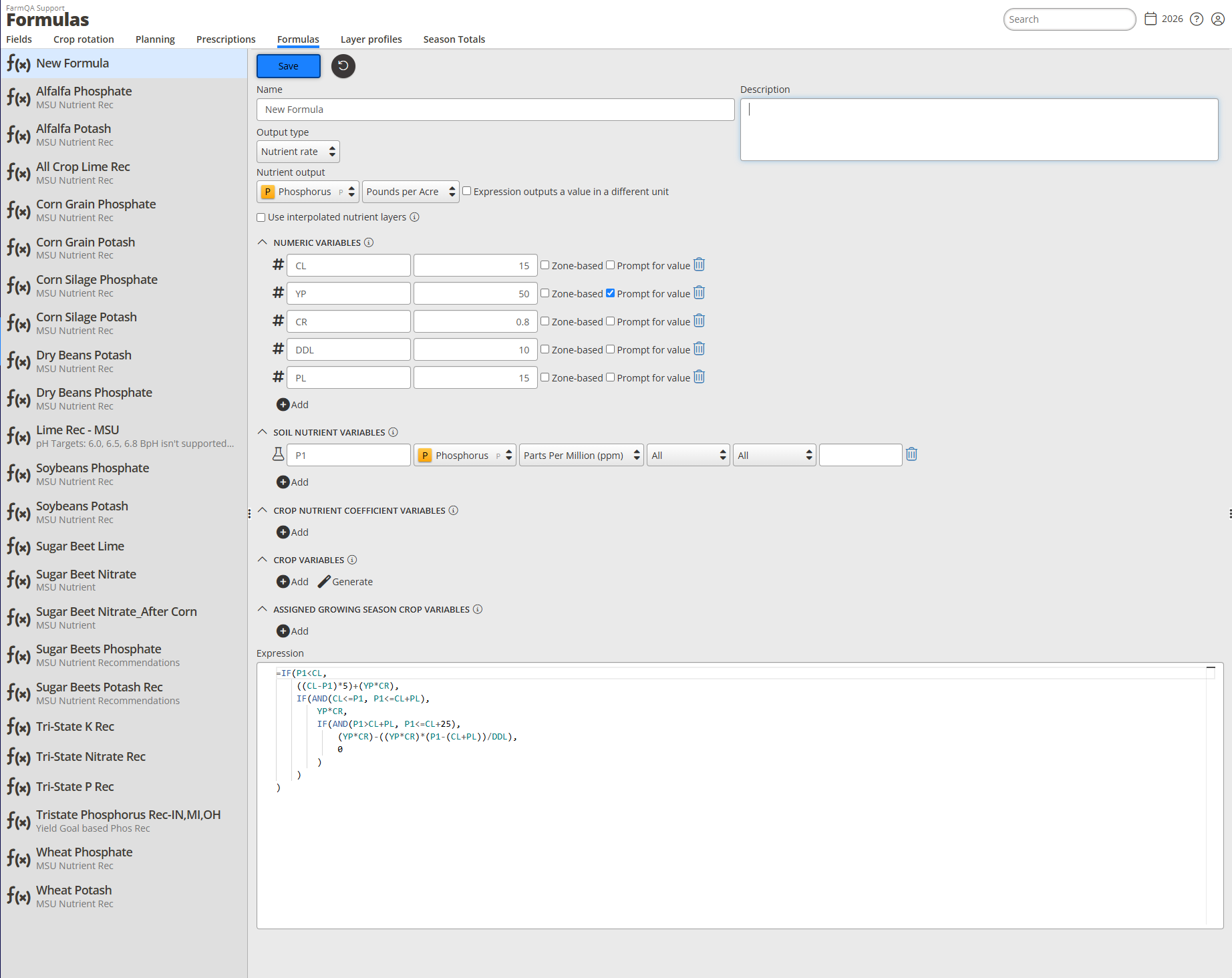This screenshot has height=978, width=1232.
Task: Open the help question mark icon
Action: click(x=1197, y=19)
